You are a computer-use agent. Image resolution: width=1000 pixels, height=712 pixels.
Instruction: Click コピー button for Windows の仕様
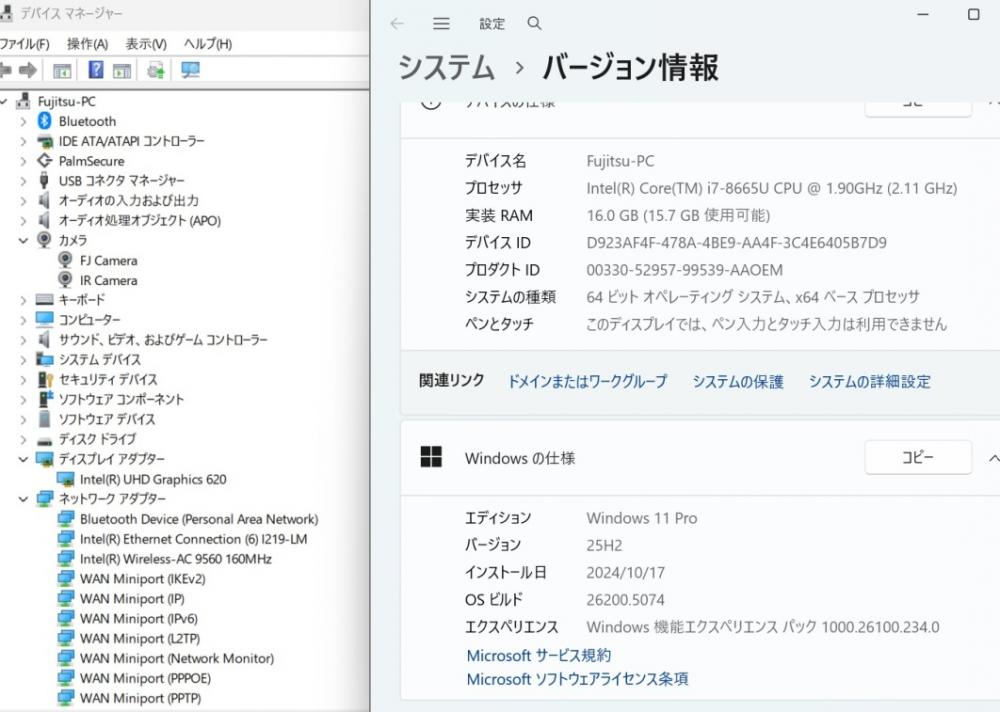click(917, 457)
